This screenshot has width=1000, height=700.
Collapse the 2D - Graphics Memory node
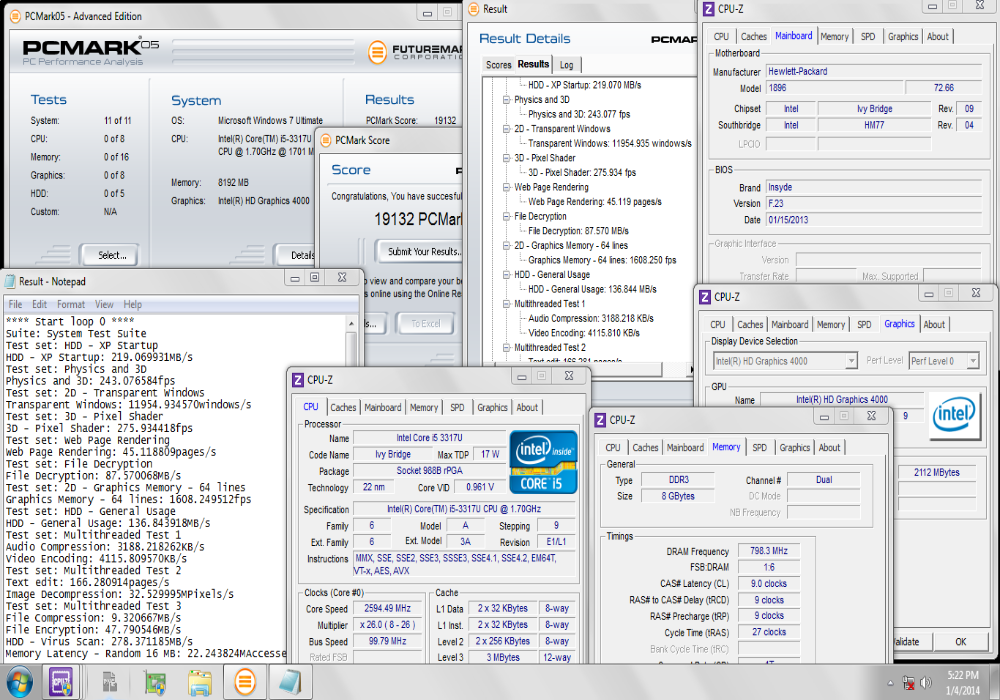[506, 245]
